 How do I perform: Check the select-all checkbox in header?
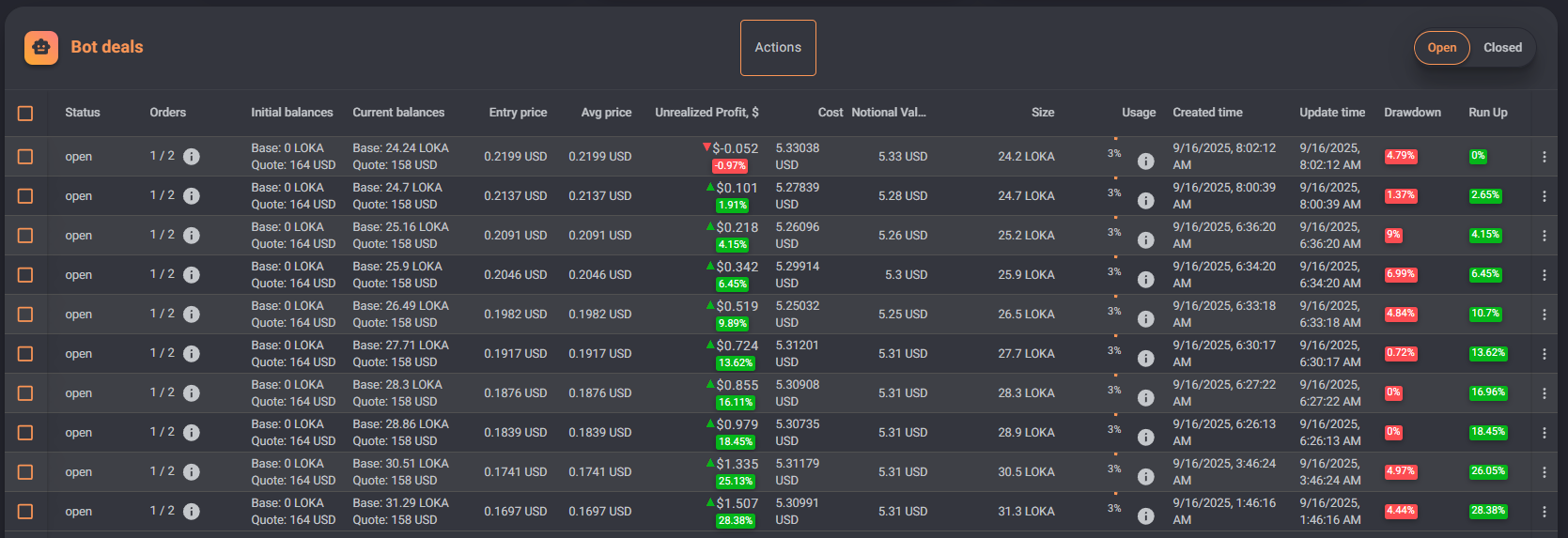(x=25, y=114)
